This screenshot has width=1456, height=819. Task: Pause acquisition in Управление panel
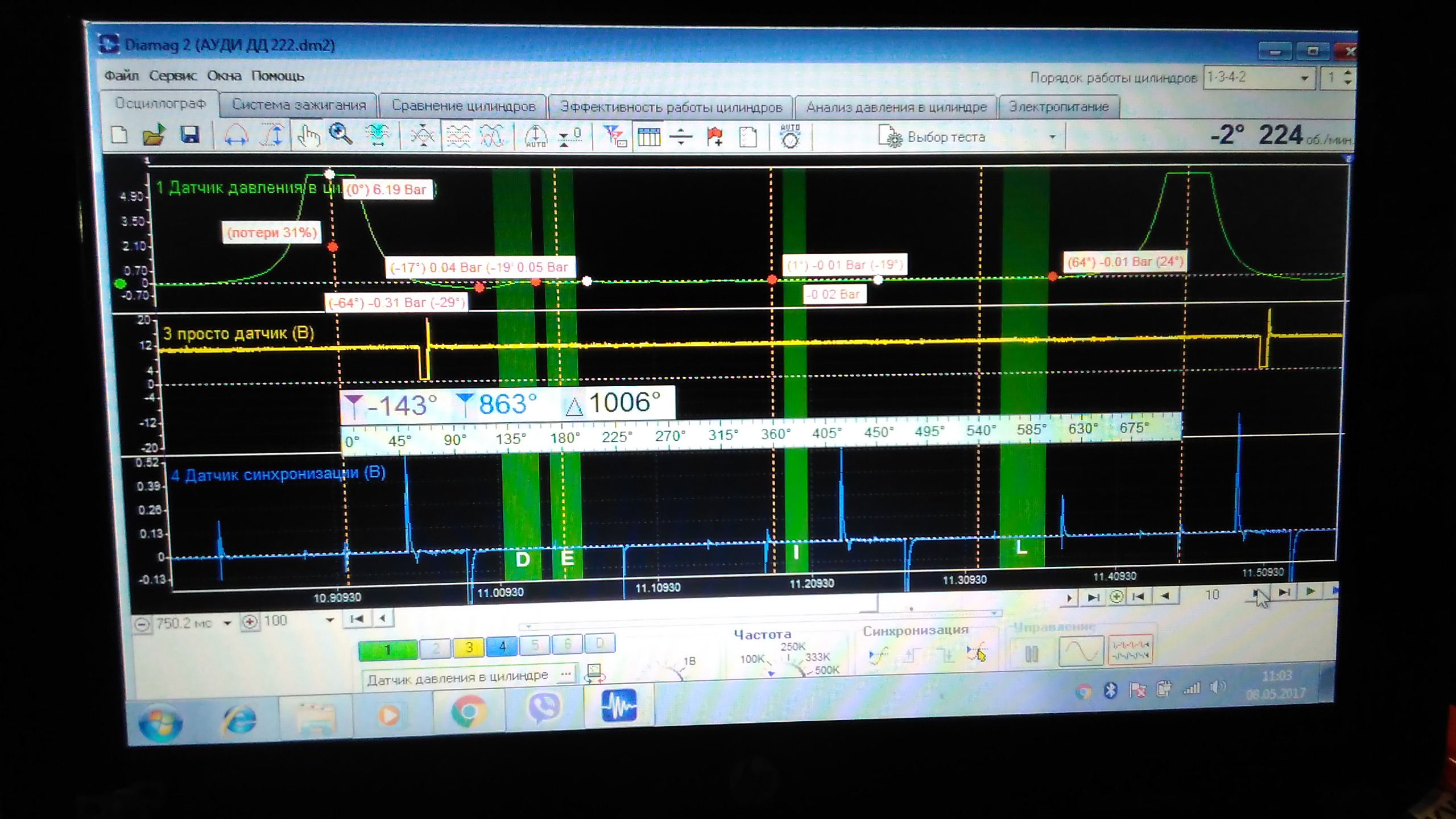pyautogui.click(x=1031, y=653)
